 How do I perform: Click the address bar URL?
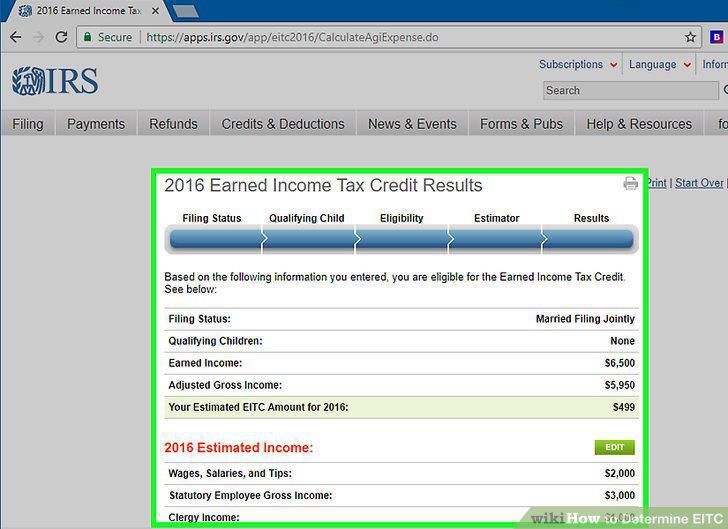click(292, 37)
